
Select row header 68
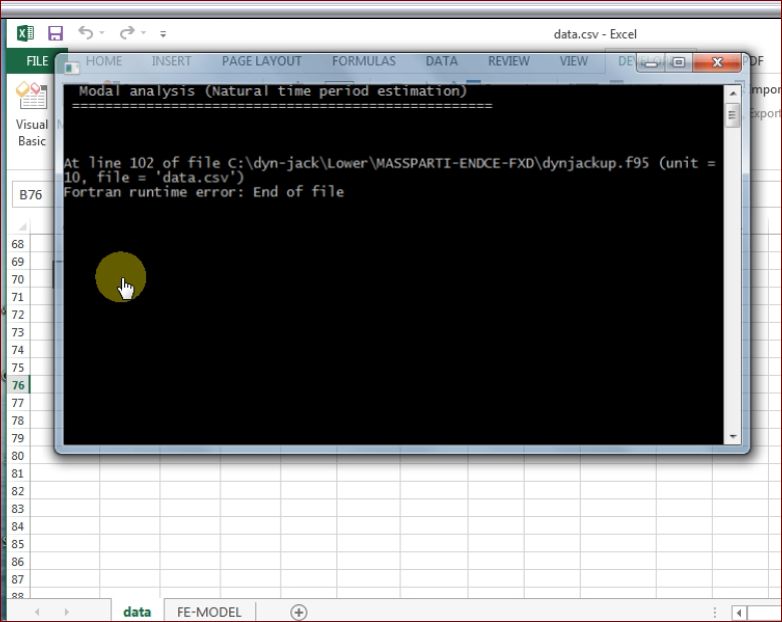(17, 244)
